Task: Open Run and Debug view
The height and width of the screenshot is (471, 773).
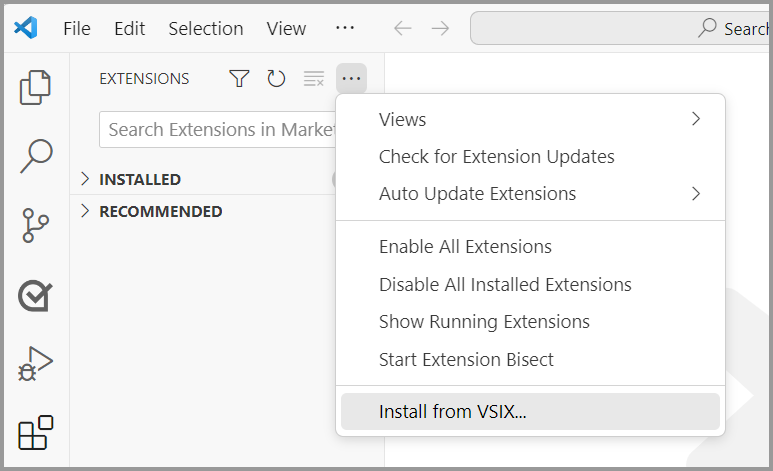Action: (x=36, y=364)
